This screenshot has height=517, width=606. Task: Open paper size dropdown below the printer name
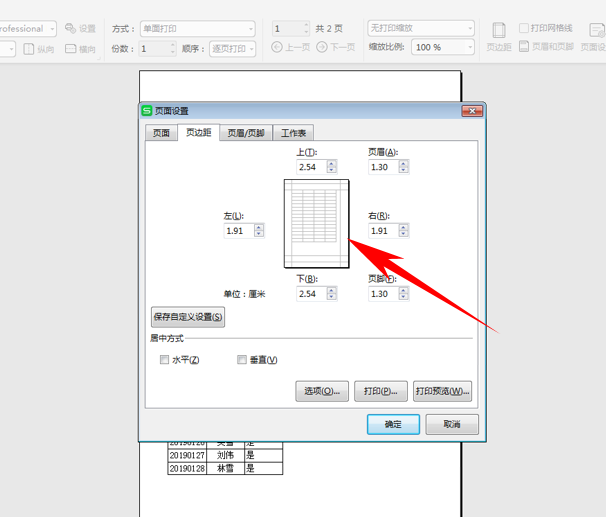pyautogui.click(x=11, y=49)
